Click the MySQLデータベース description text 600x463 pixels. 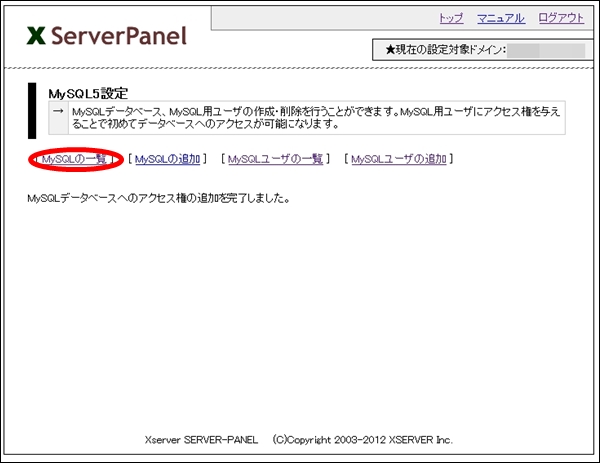[316, 118]
